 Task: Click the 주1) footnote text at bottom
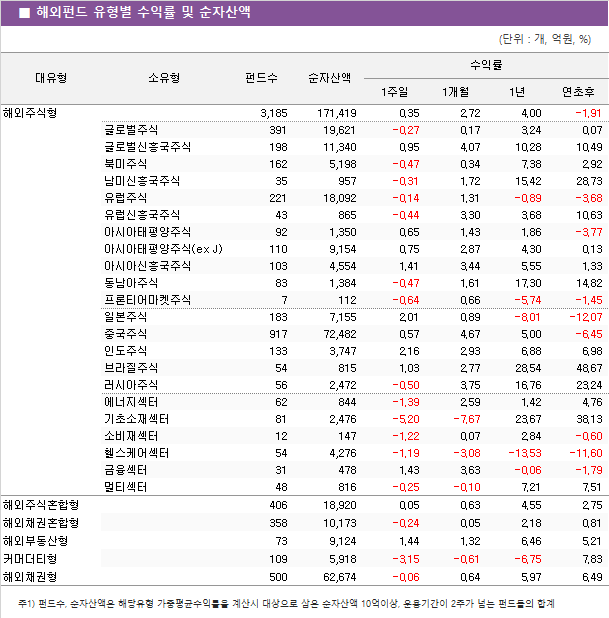pos(287,603)
